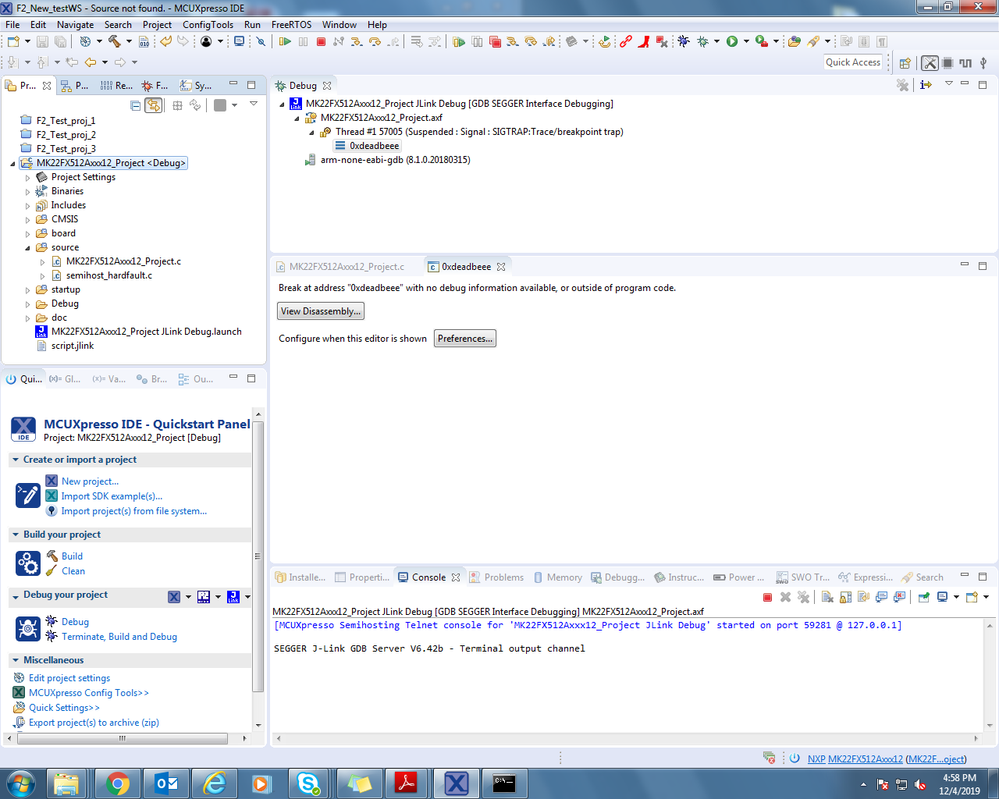Image resolution: width=999 pixels, height=799 pixels.
Task: Collapse the Miscellaneous section
Action: 15,660
